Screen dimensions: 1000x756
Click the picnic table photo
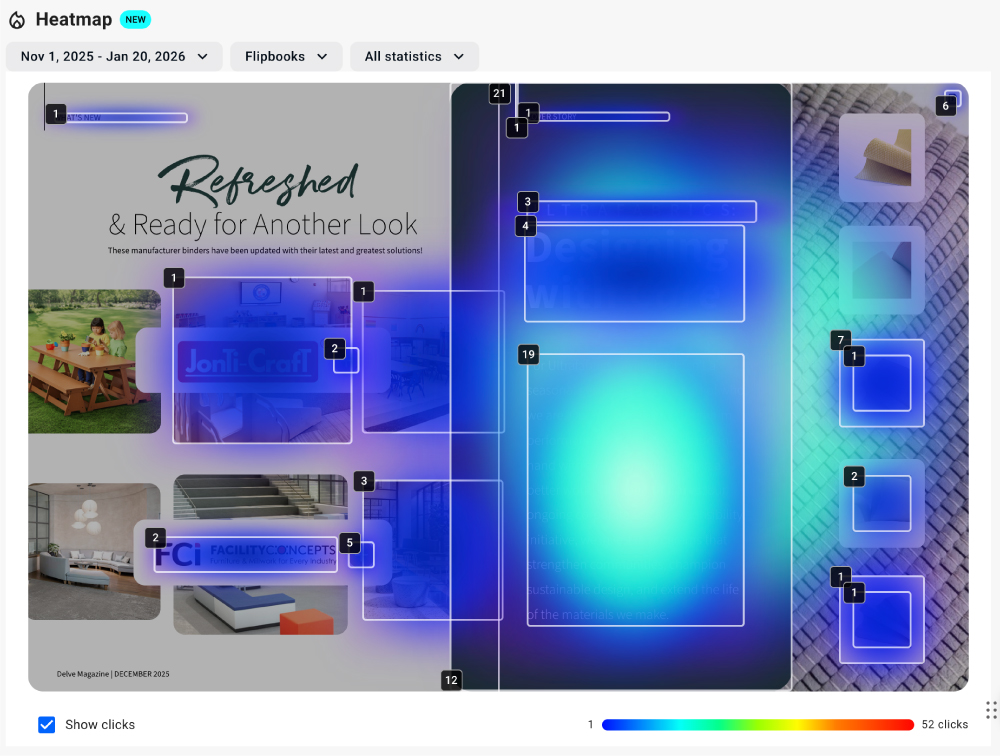point(94,361)
